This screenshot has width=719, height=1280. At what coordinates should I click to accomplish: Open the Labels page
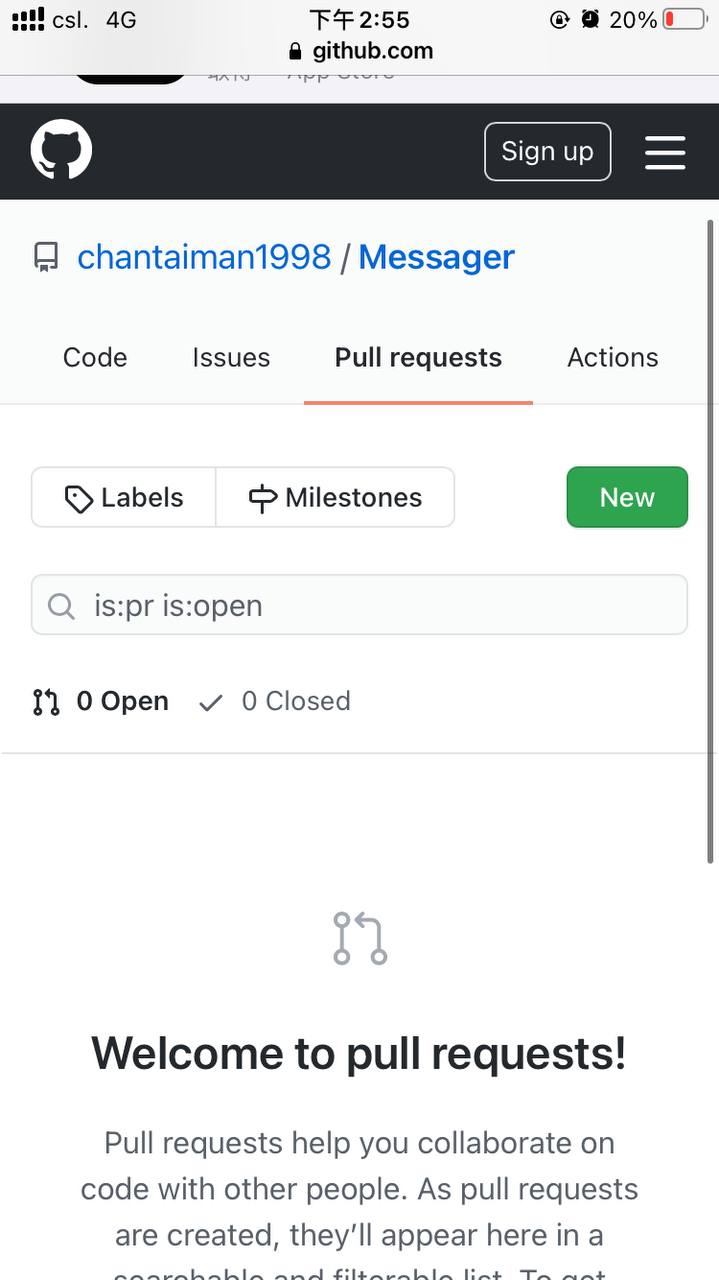click(124, 497)
